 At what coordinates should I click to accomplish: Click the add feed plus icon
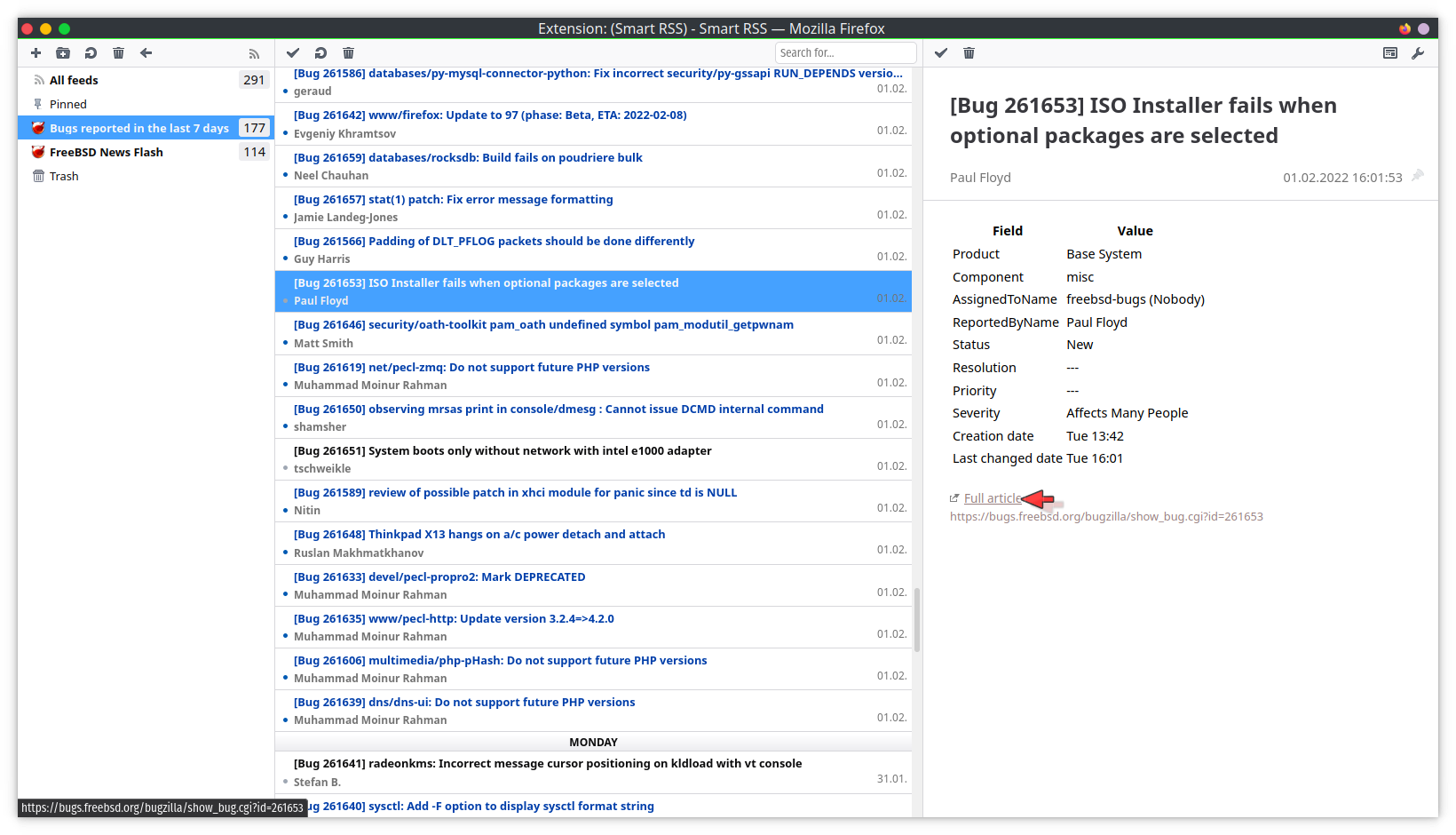(36, 53)
